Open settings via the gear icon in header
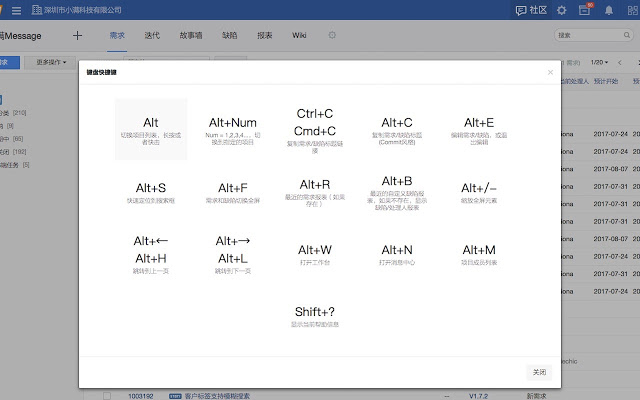This screenshot has height=400, width=640. coord(562,10)
